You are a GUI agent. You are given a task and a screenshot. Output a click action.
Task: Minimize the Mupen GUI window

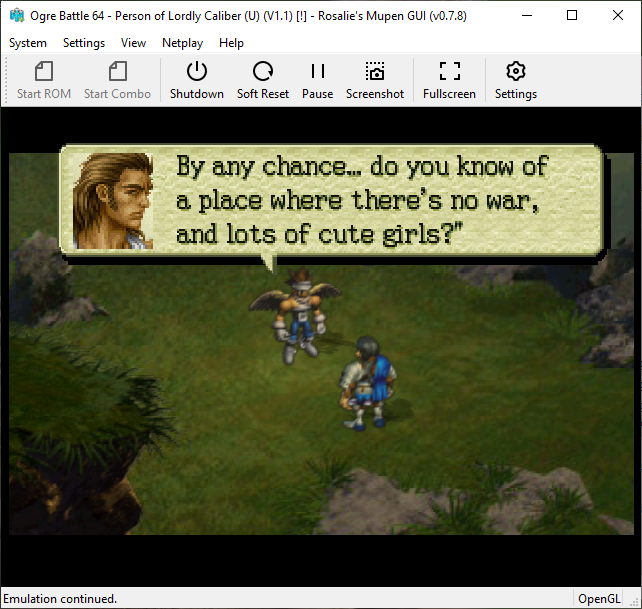pos(527,16)
